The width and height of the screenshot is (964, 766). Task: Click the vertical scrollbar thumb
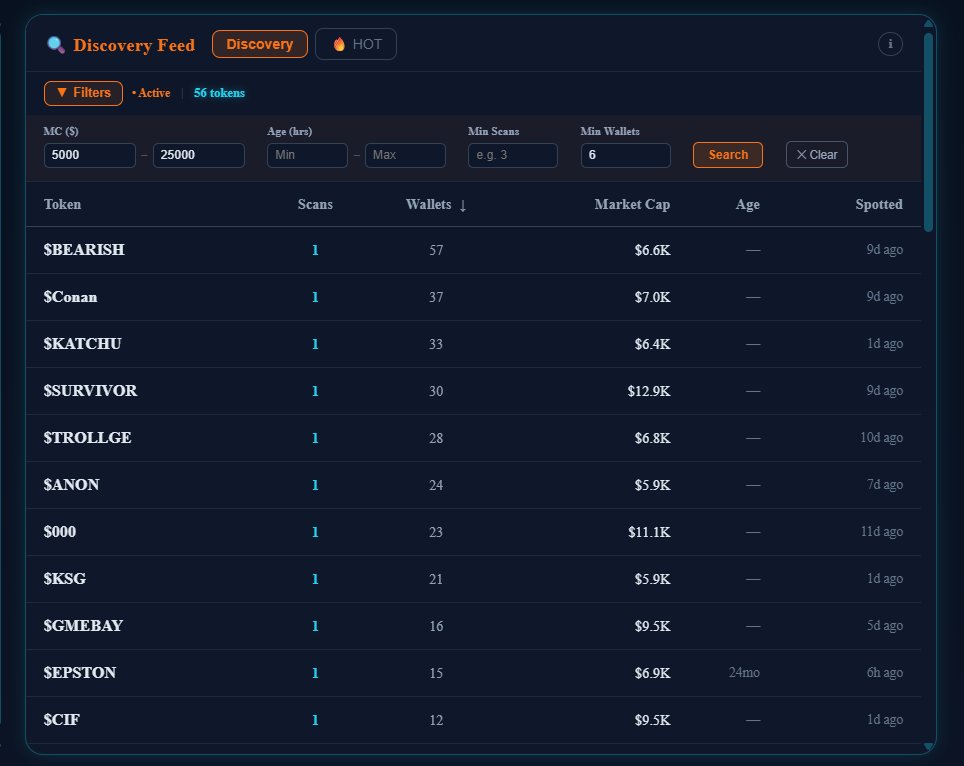click(928, 132)
